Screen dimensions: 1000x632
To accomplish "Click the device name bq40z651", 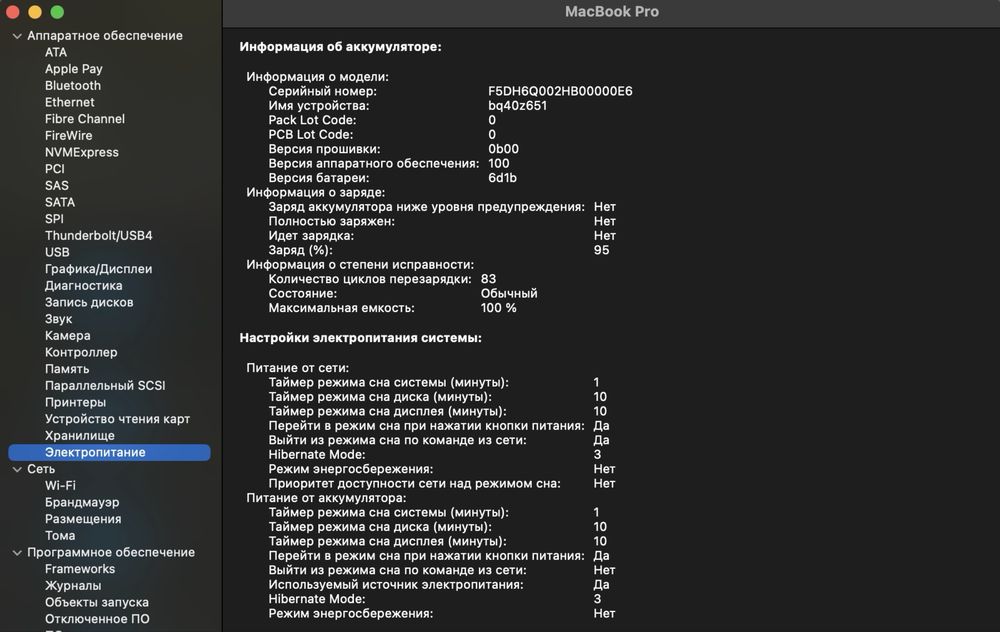I will (x=517, y=105).
